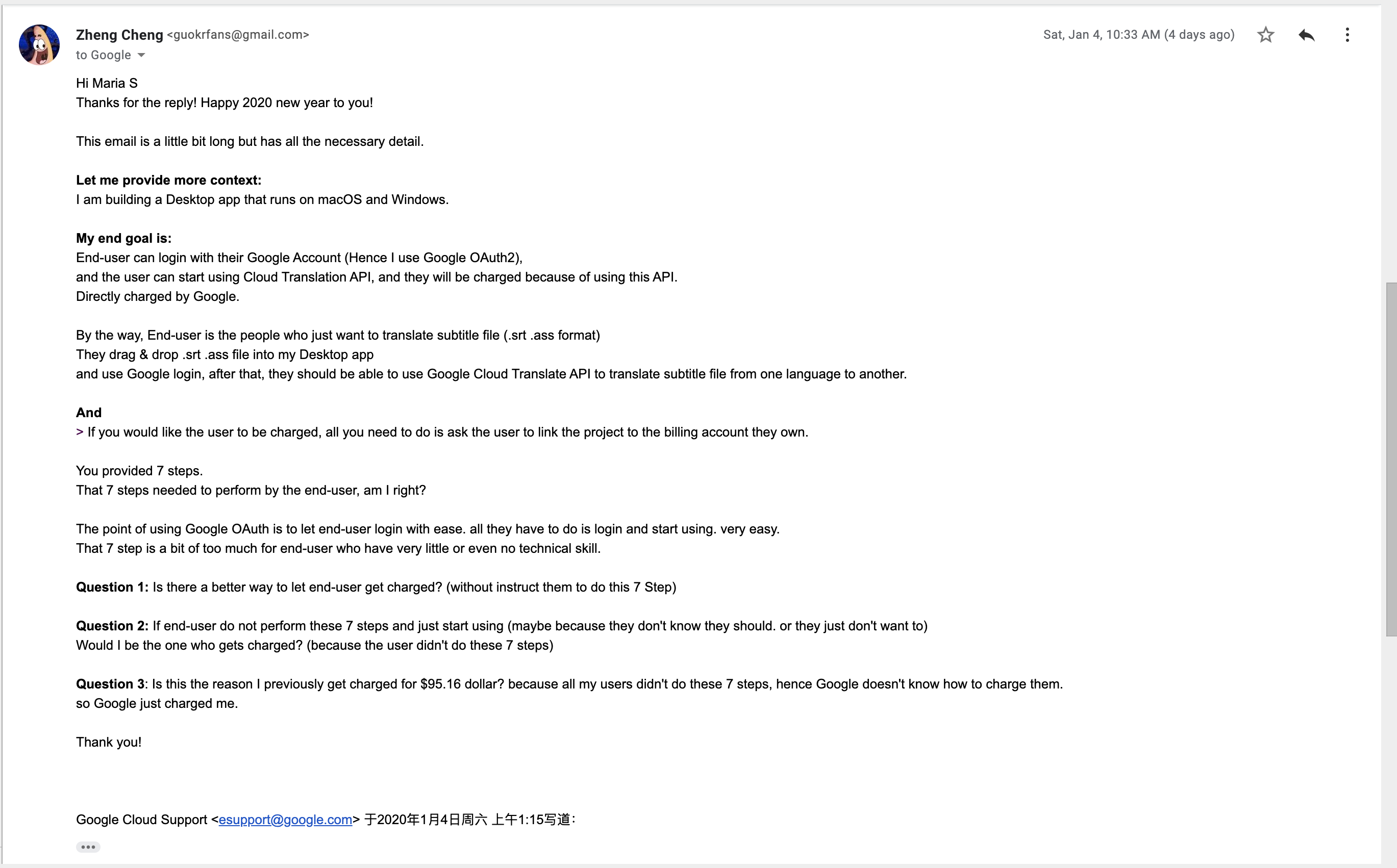
Task: Open the esupport@google.com link
Action: 285,819
